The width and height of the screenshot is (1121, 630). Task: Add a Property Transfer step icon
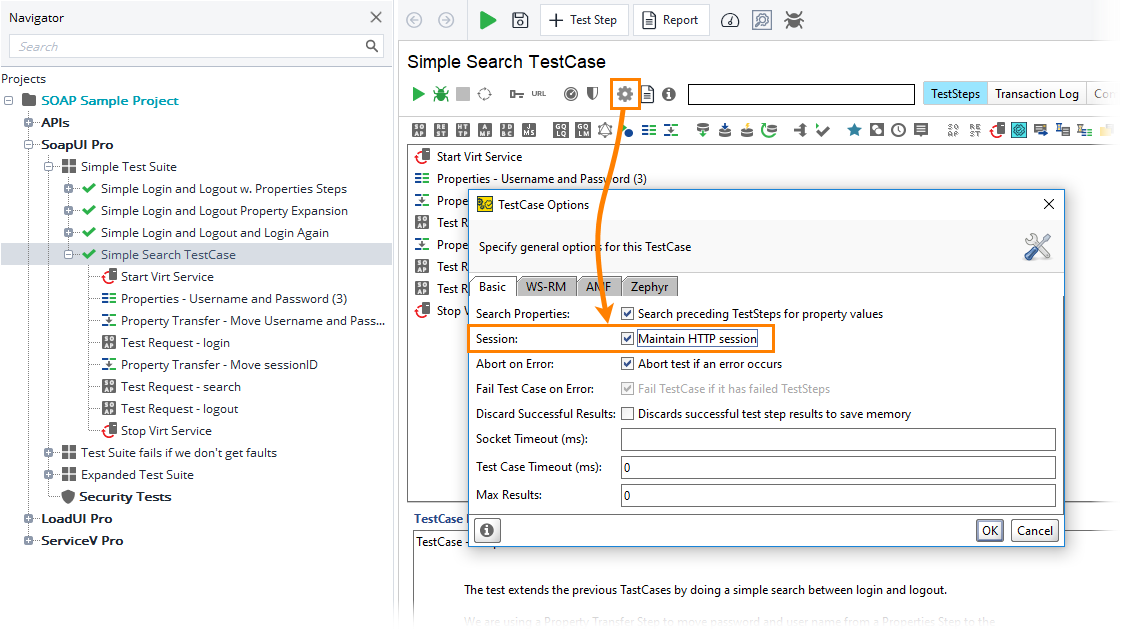(x=671, y=130)
